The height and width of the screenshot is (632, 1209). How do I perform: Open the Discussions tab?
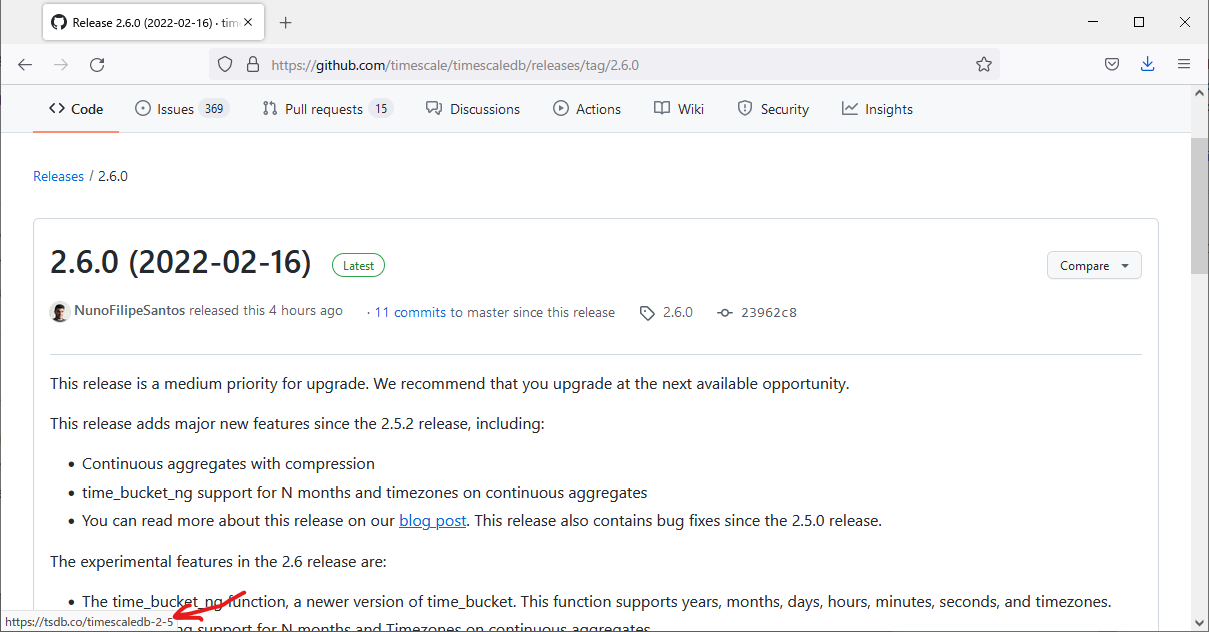point(473,109)
